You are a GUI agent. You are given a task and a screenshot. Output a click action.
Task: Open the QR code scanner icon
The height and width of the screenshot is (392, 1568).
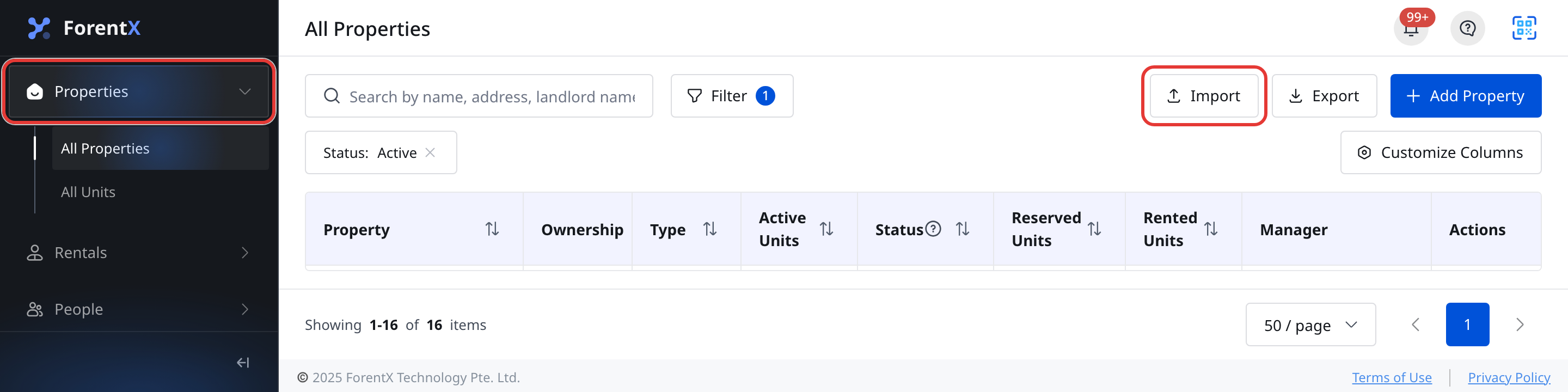pos(1523,29)
